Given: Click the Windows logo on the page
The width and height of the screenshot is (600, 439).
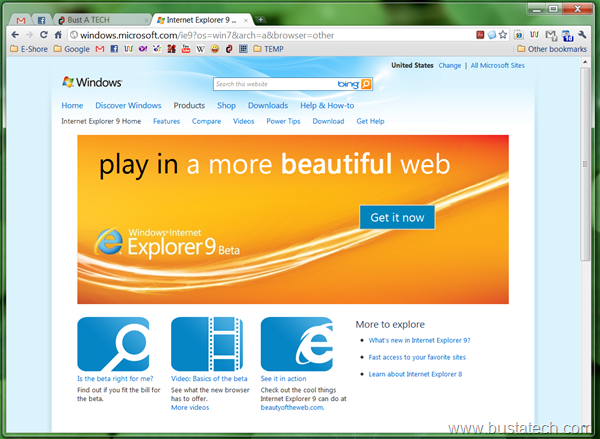Looking at the screenshot, I should (x=92, y=82).
